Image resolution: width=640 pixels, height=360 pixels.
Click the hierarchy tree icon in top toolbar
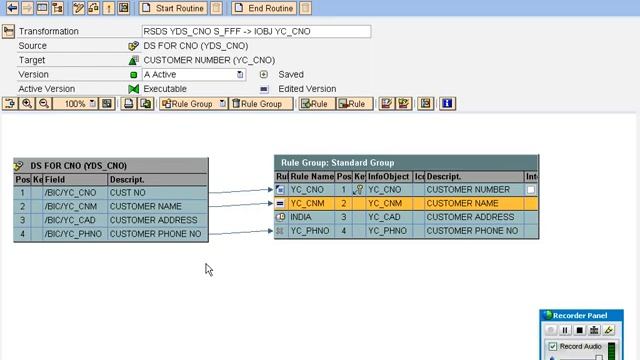coord(58,8)
